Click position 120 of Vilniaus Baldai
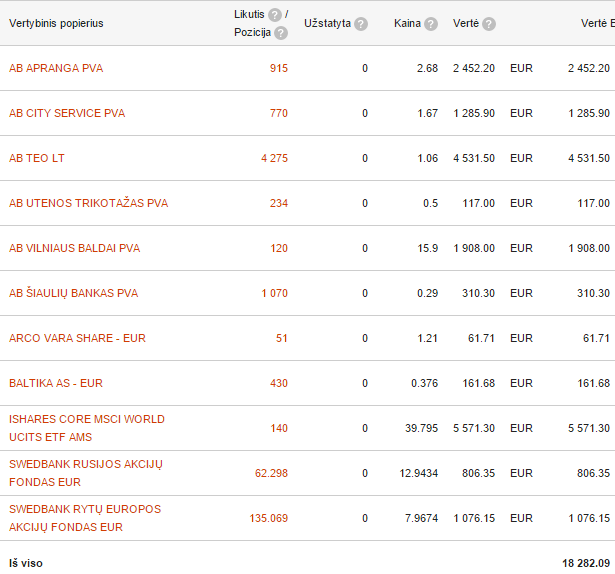Screen dimensions: 615x574 [x=279, y=248]
